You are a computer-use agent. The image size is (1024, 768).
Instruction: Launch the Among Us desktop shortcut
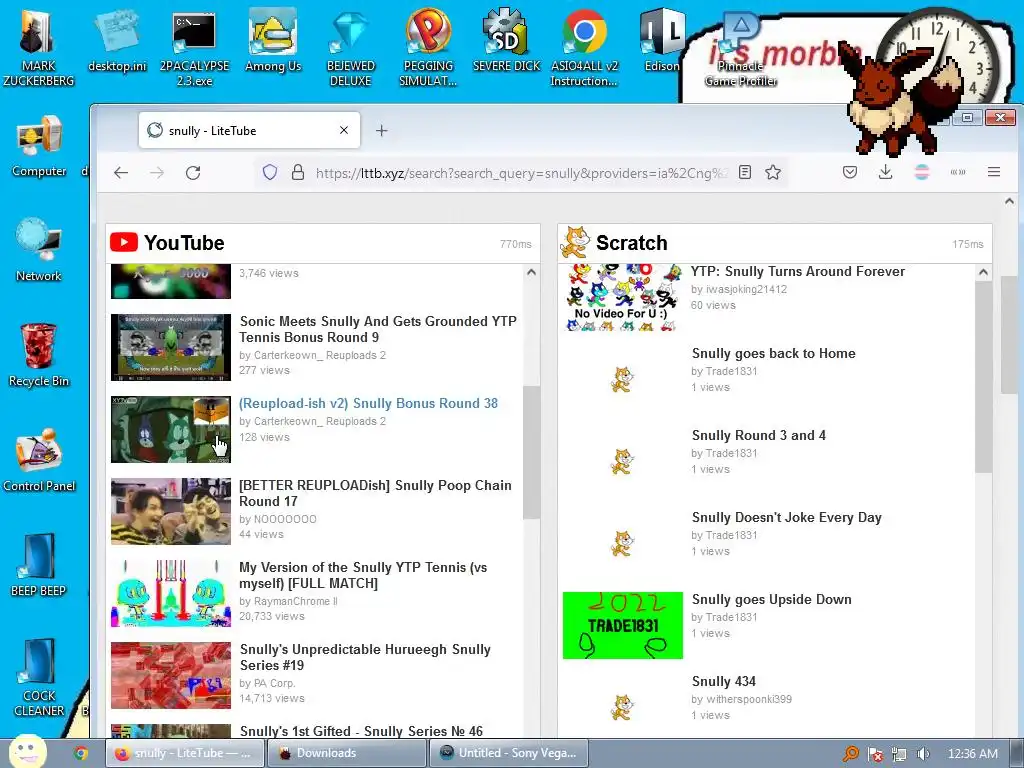(x=272, y=42)
